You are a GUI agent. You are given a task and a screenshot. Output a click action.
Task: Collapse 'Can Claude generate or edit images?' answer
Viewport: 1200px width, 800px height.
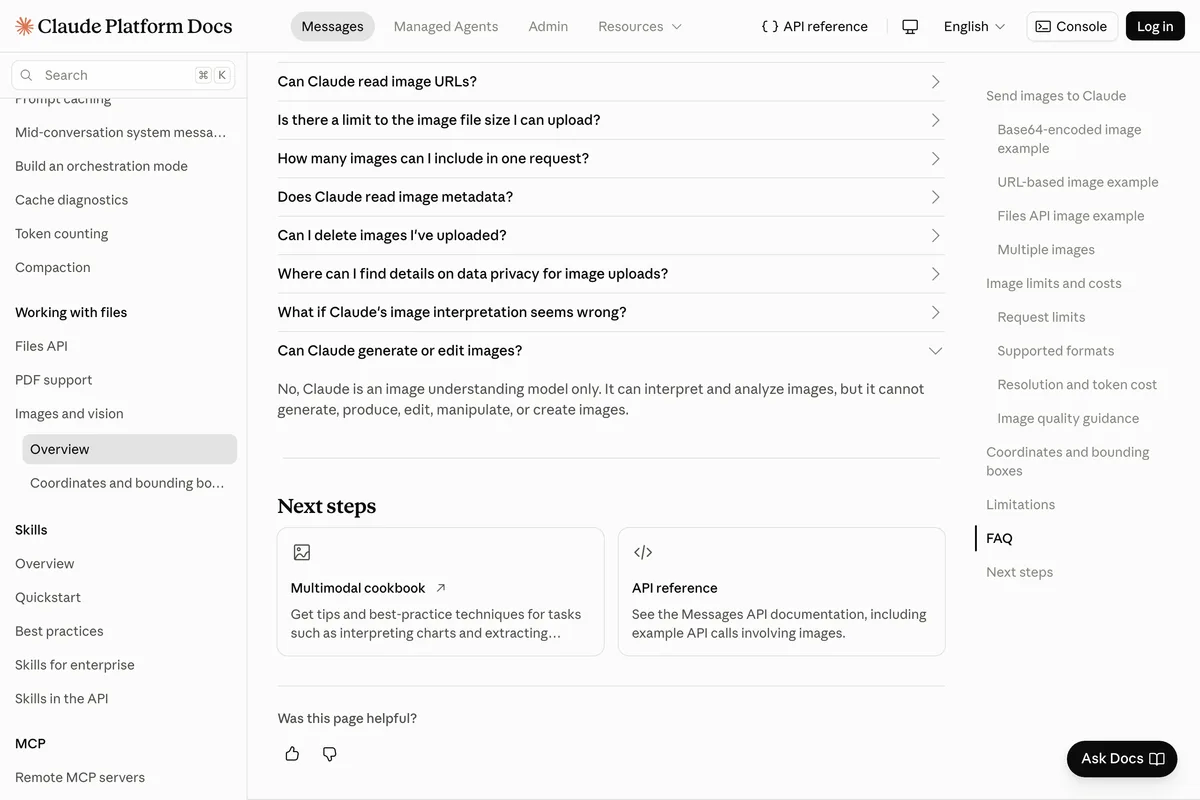pyautogui.click(x=610, y=351)
